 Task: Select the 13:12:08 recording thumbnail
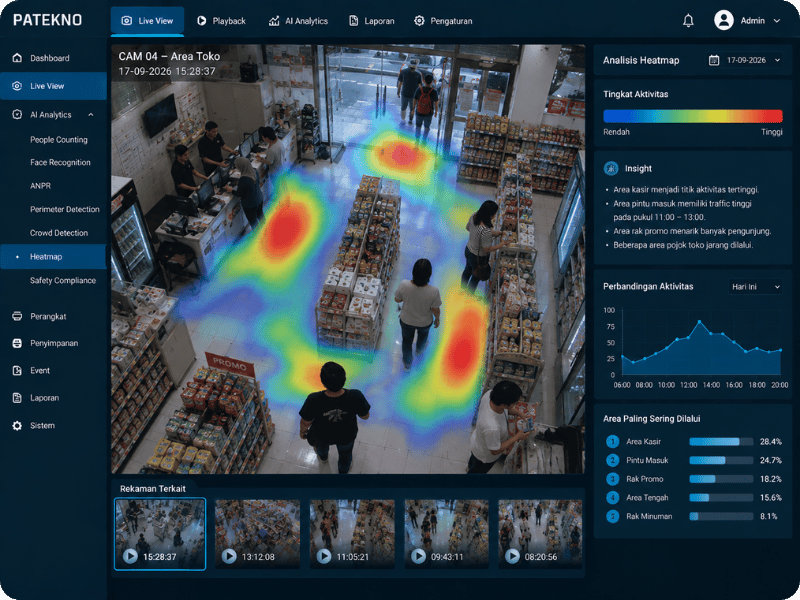pos(257,534)
